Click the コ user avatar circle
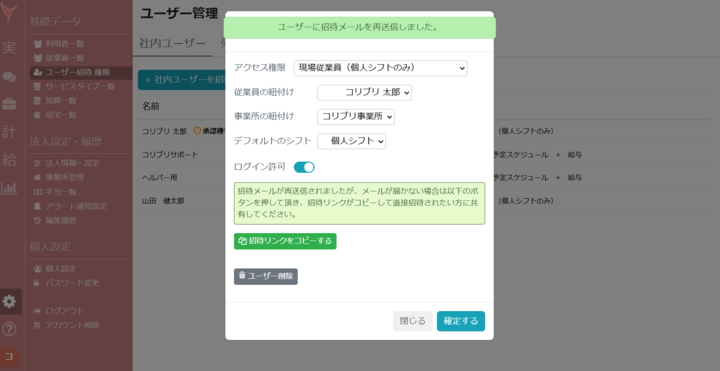The image size is (720, 371). click(9, 357)
